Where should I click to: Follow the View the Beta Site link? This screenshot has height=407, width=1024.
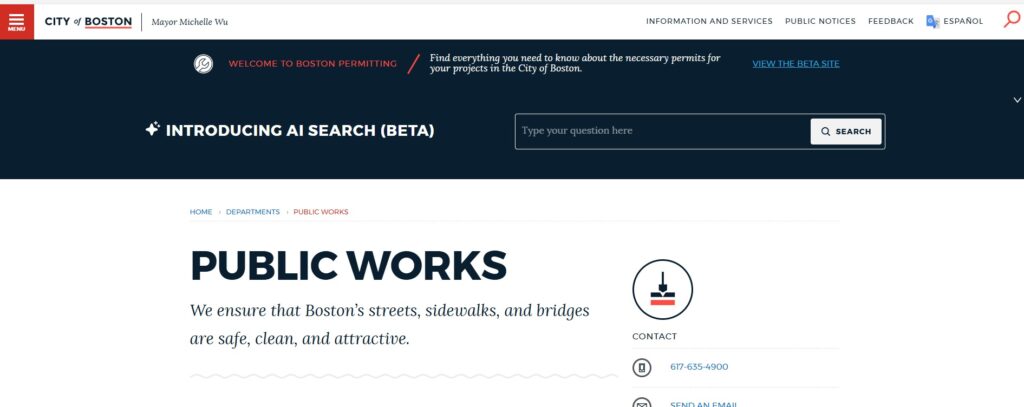795,64
